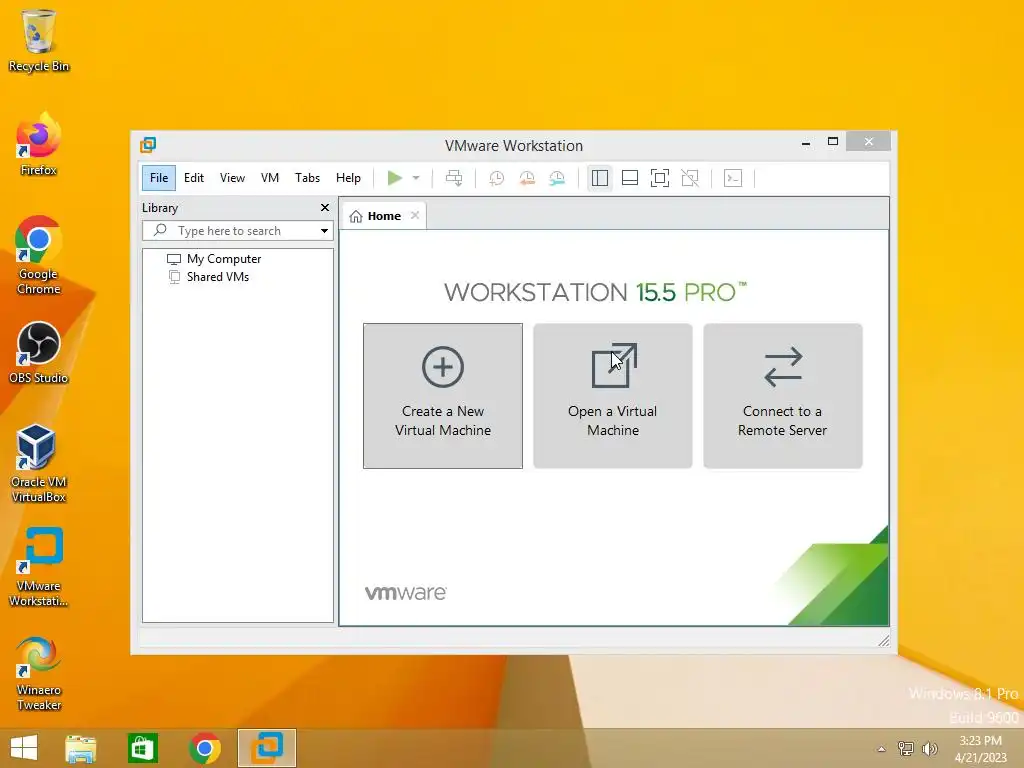
Task: Open the Tabs menu
Action: pos(307,178)
